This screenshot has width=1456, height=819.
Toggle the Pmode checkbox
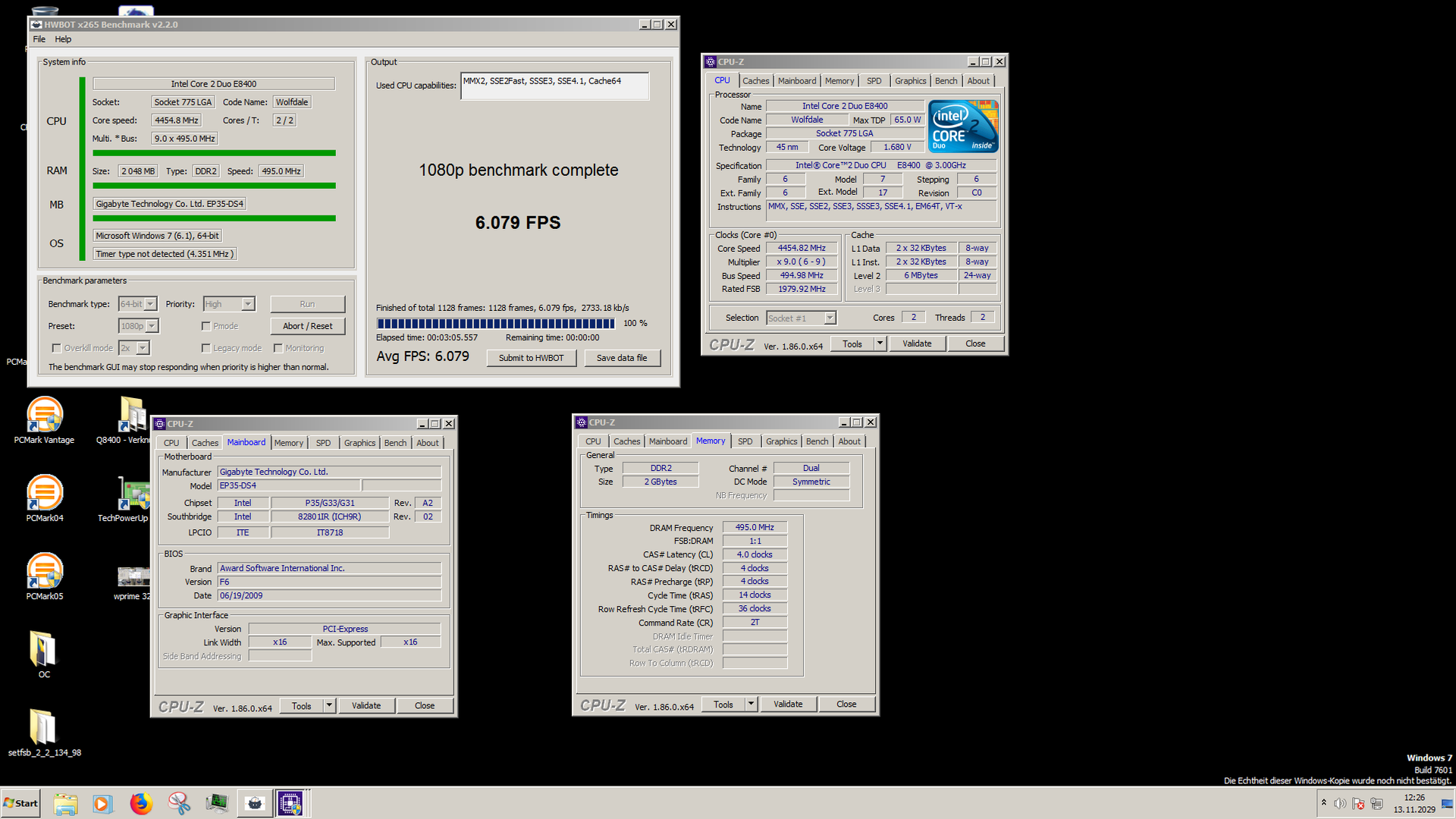(x=206, y=326)
